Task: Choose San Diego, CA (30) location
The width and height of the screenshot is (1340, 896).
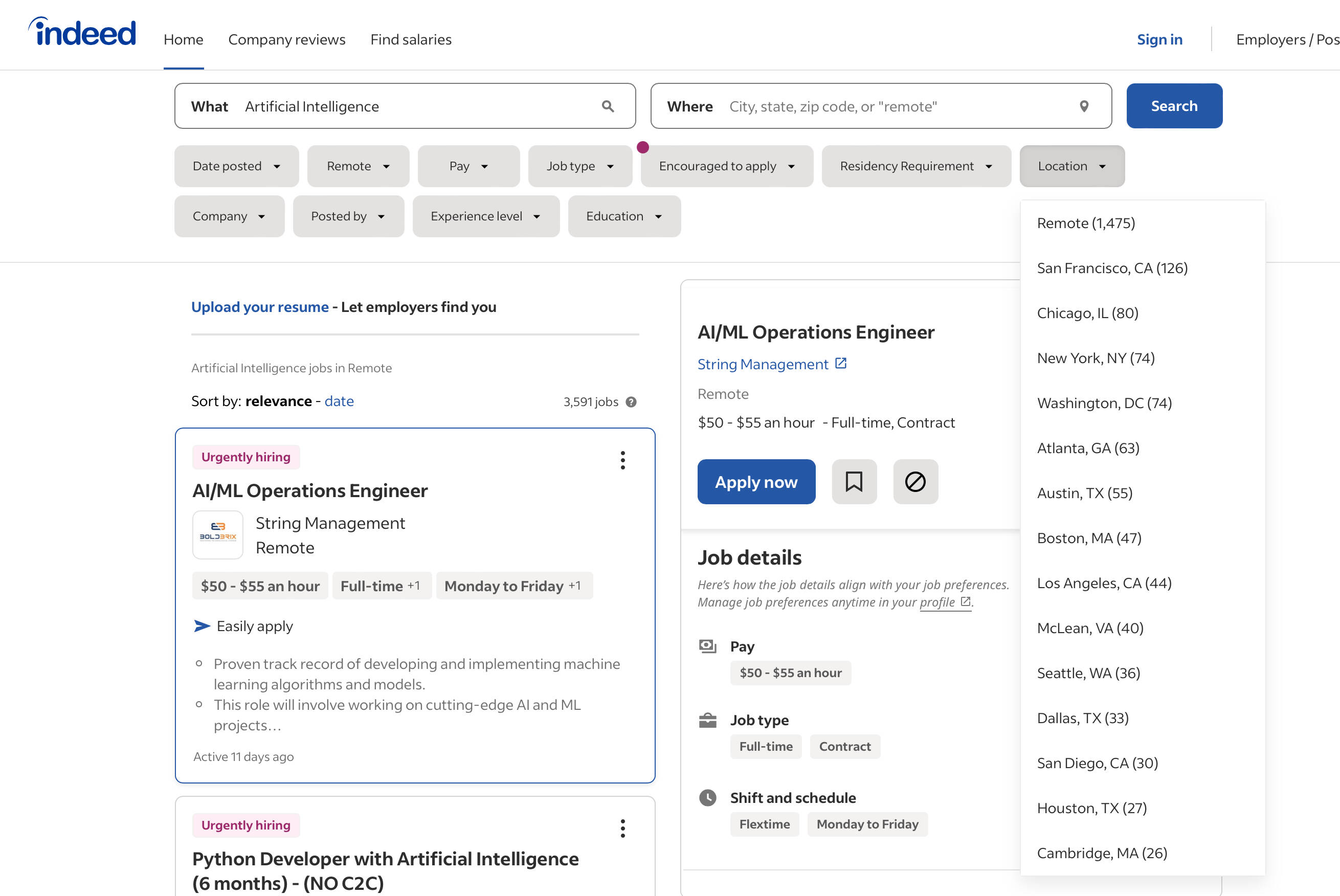Action: [1142, 764]
